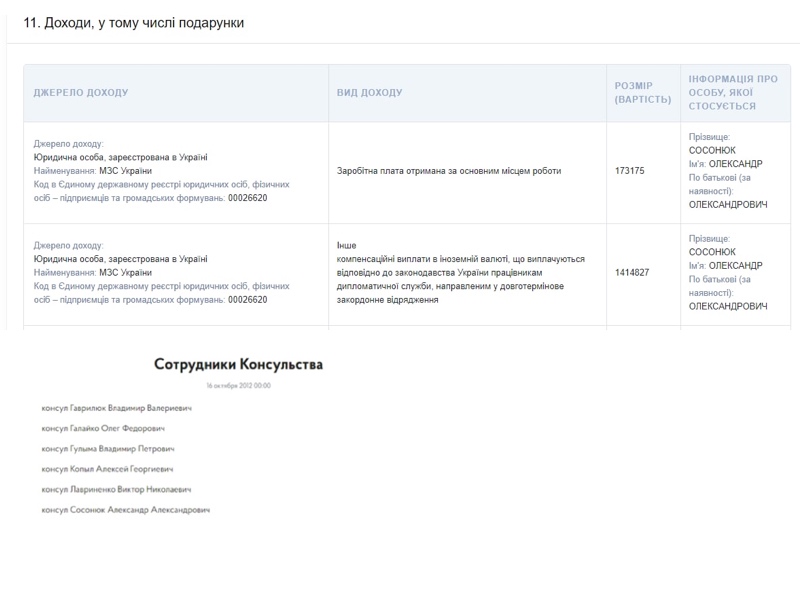Image resolution: width=800 pixels, height=600 pixels.
Task: Click the income source cell in the 1414827 row
Action: click(x=162, y=272)
